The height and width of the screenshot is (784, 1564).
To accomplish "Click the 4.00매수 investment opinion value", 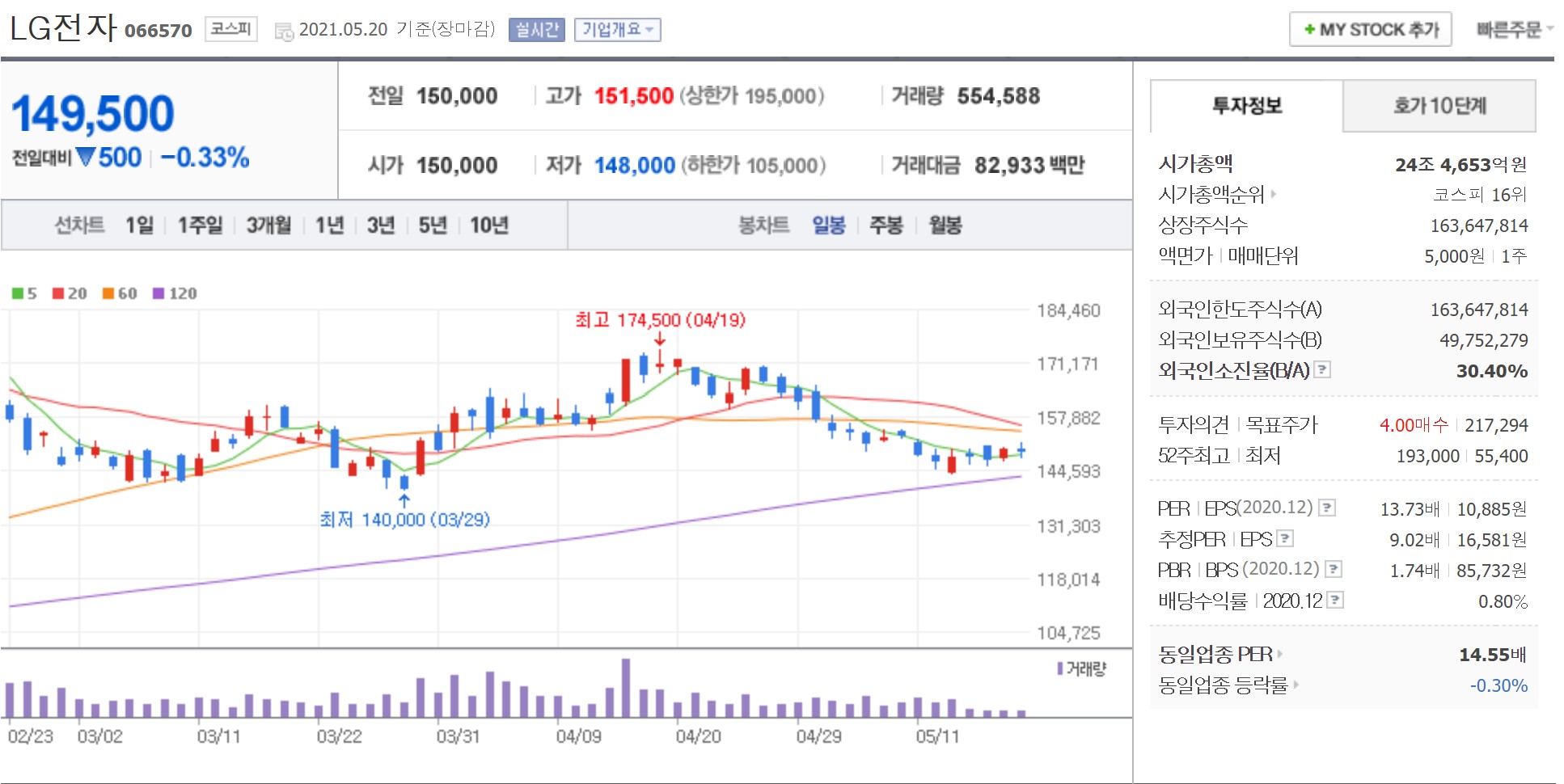I will tap(1414, 425).
